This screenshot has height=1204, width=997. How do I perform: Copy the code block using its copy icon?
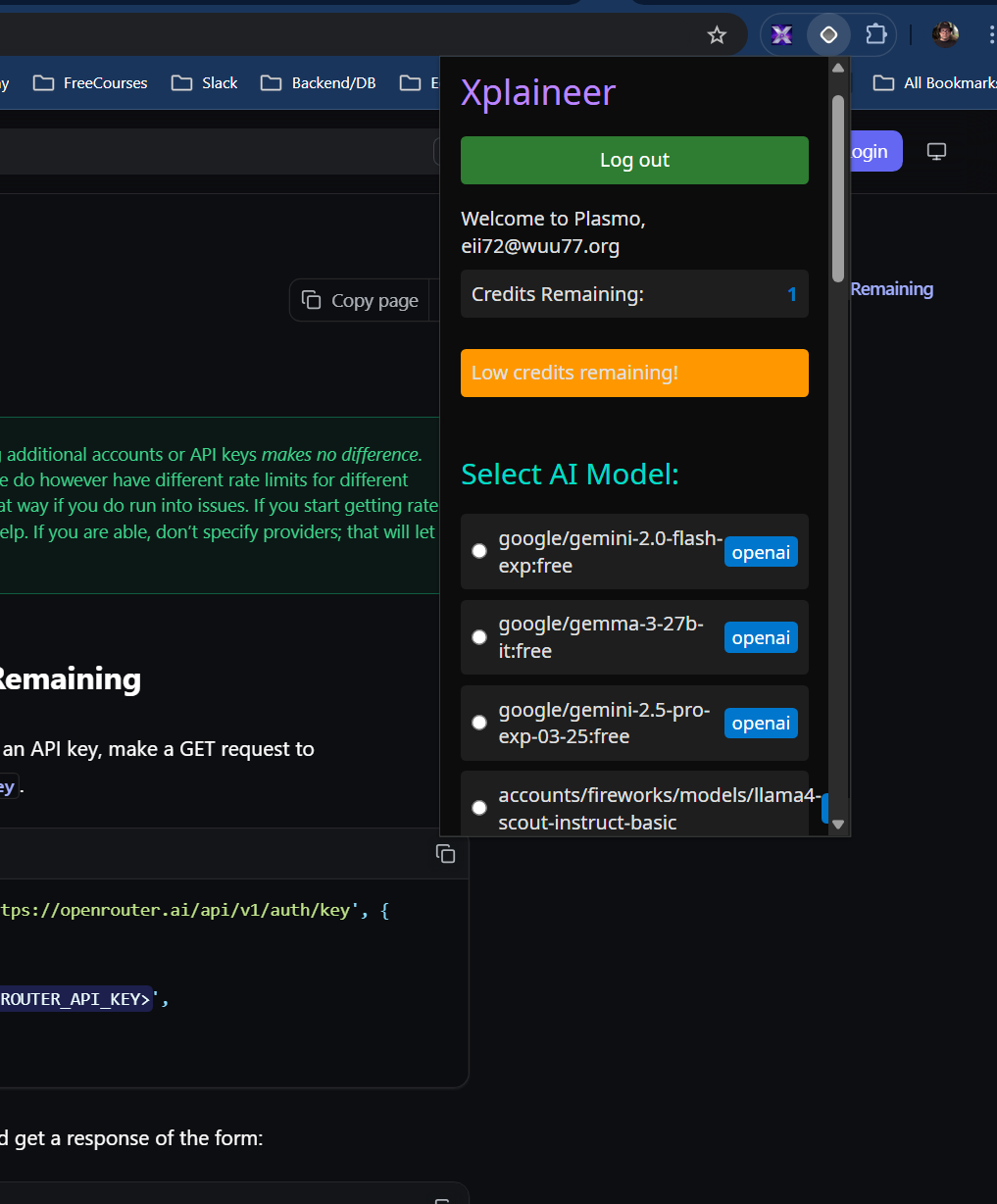[445, 854]
